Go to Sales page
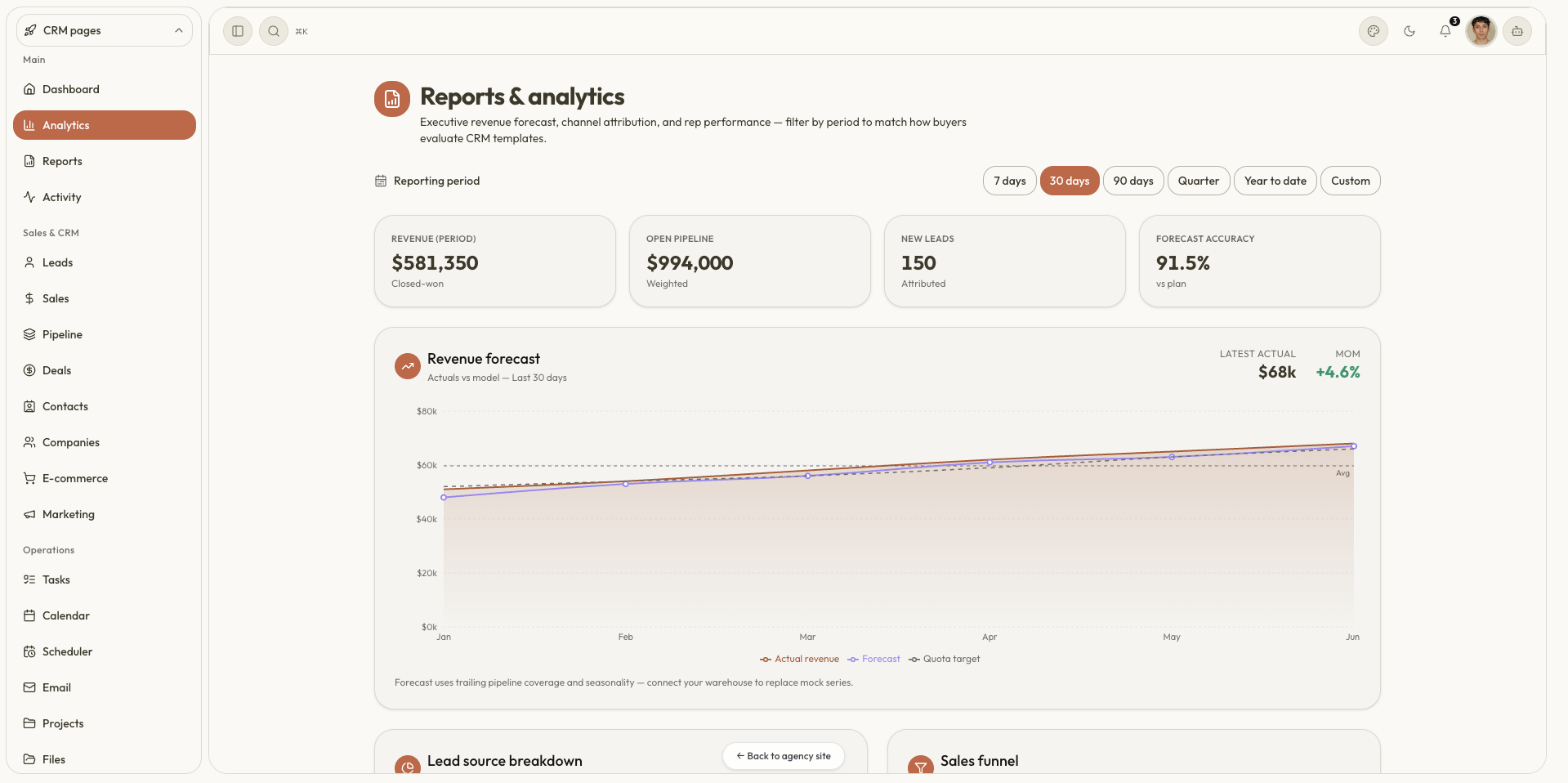The width and height of the screenshot is (1568, 783). tap(105, 298)
